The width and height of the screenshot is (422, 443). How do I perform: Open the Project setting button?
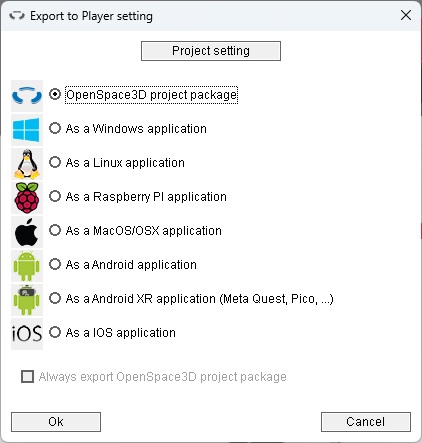pyautogui.click(x=211, y=51)
